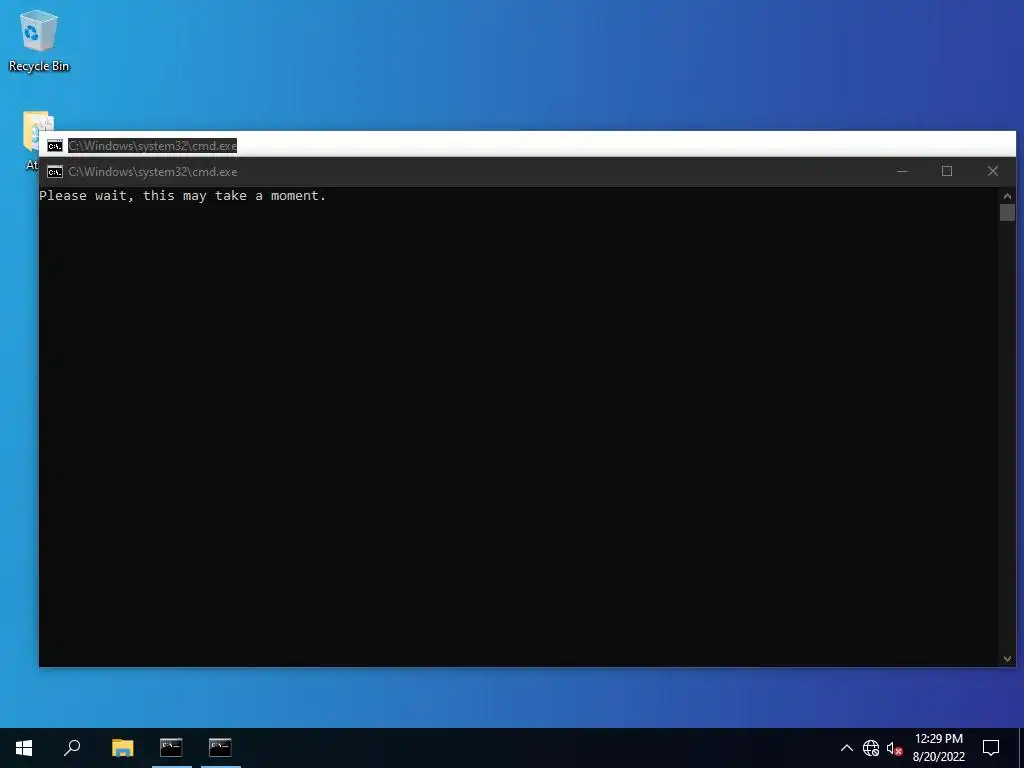Image resolution: width=1024 pixels, height=768 pixels.
Task: Open network globe tray icon
Action: [871, 748]
